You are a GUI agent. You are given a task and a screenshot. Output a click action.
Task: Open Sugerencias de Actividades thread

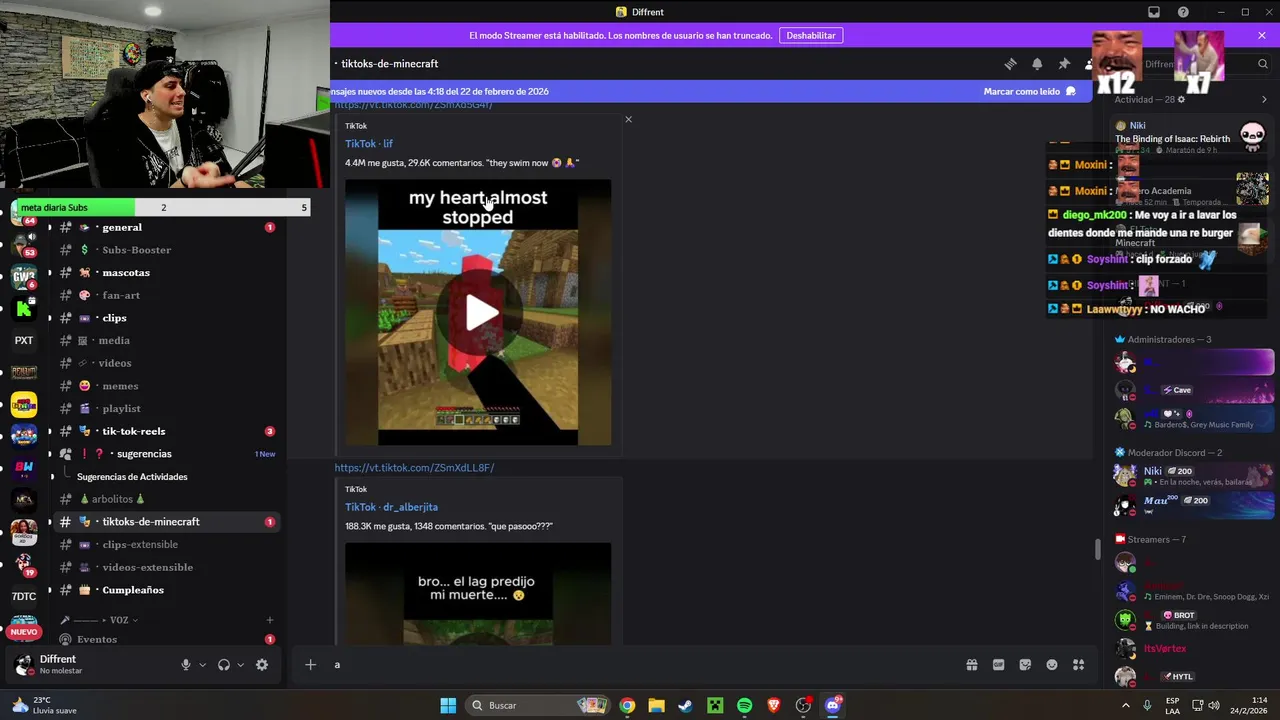click(132, 477)
